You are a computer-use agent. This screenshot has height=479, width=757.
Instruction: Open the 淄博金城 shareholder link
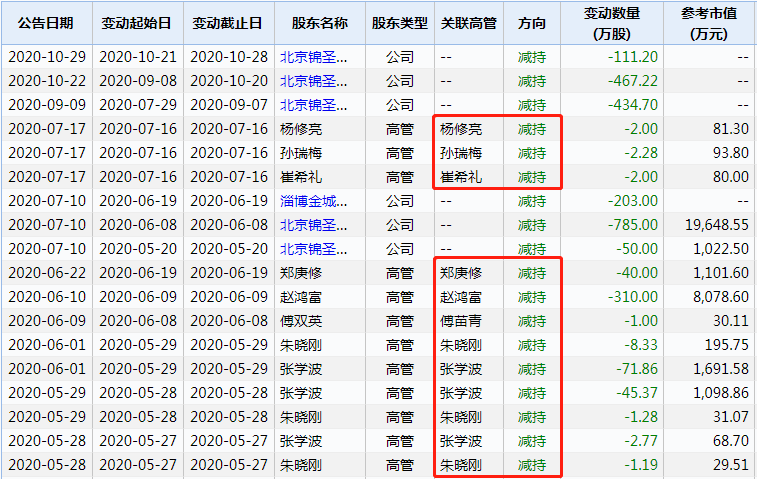tap(313, 201)
